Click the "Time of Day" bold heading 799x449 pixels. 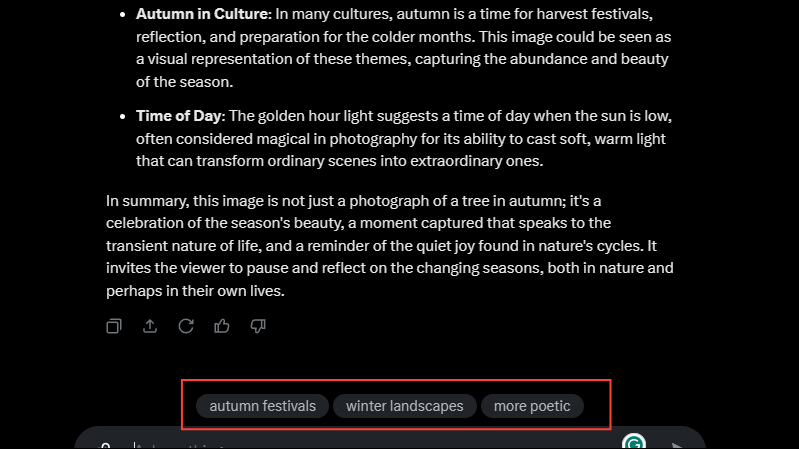[x=179, y=116]
